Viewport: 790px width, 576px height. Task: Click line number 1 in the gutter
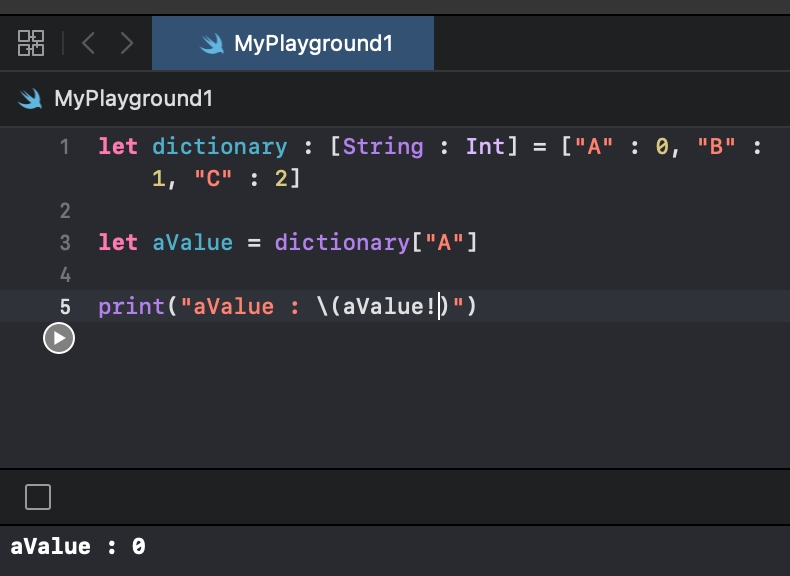(64, 147)
